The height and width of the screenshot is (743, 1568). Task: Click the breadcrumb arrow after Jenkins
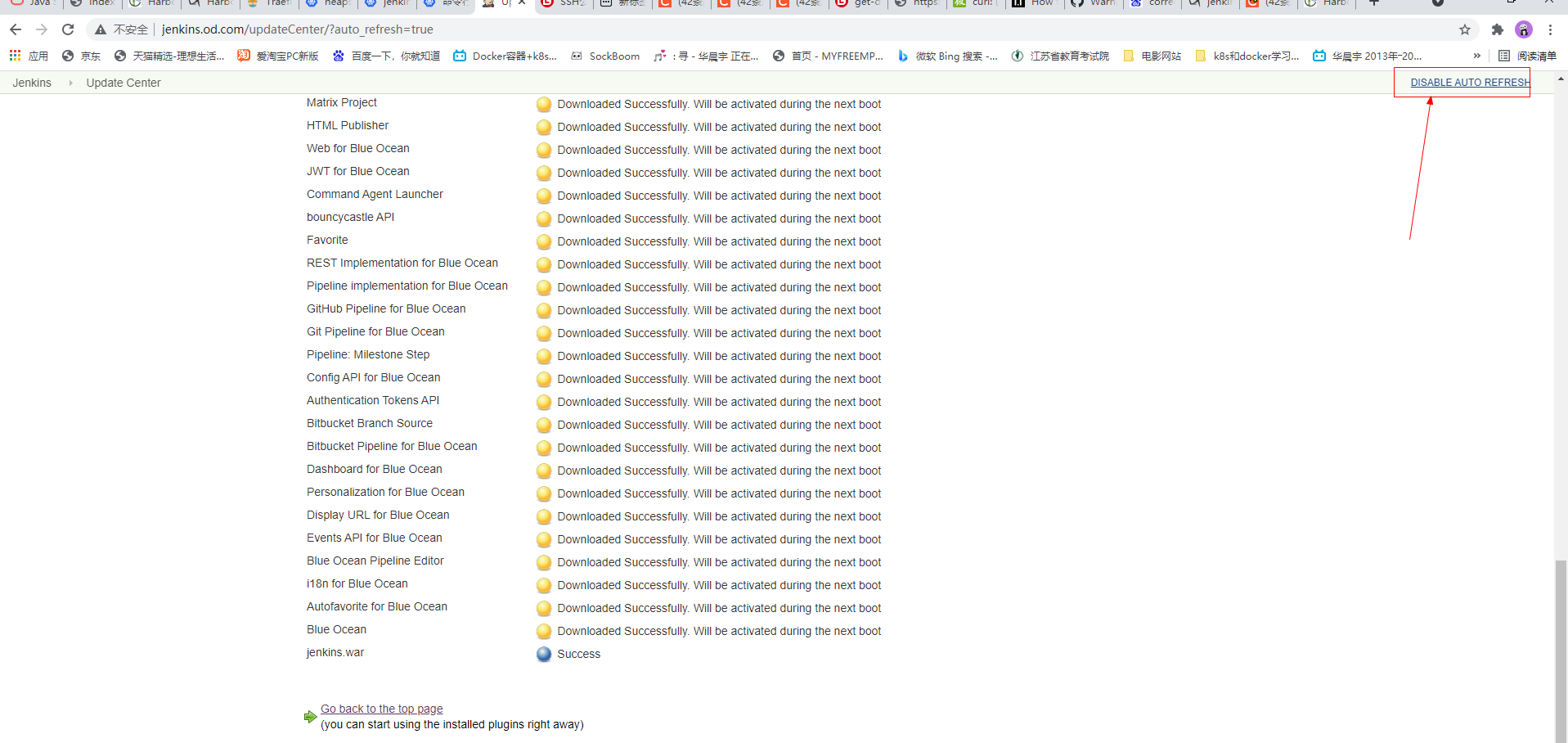click(x=70, y=83)
